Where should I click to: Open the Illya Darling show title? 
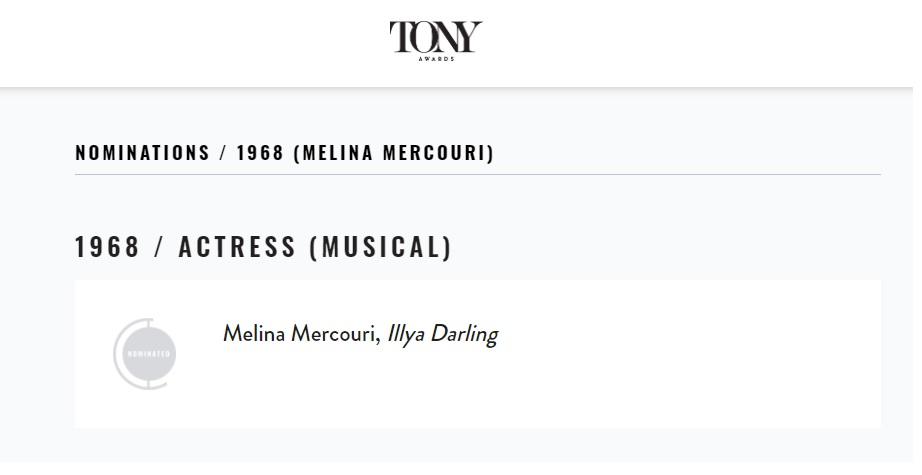tap(443, 334)
